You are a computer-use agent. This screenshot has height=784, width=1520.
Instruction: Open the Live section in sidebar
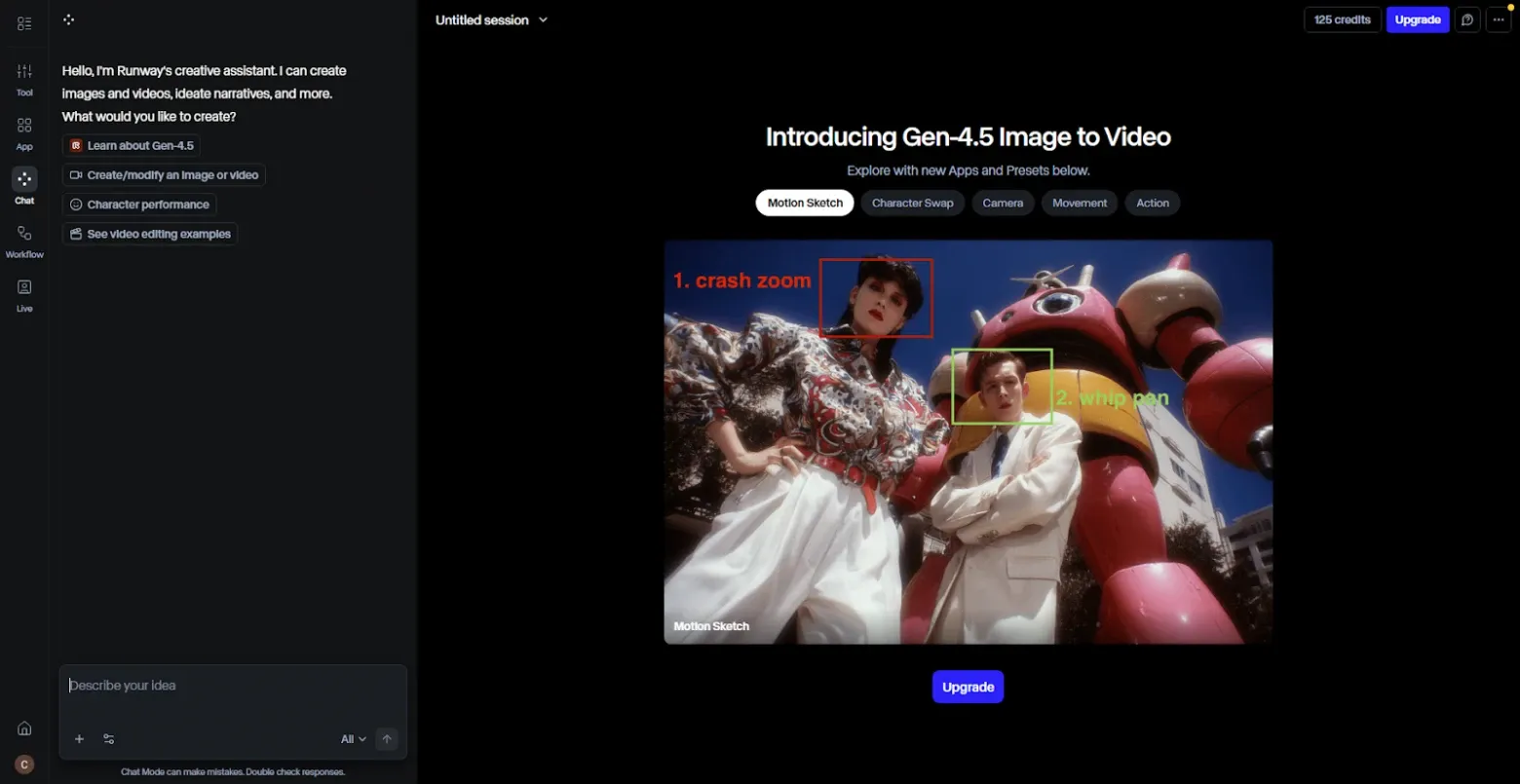pyautogui.click(x=24, y=295)
